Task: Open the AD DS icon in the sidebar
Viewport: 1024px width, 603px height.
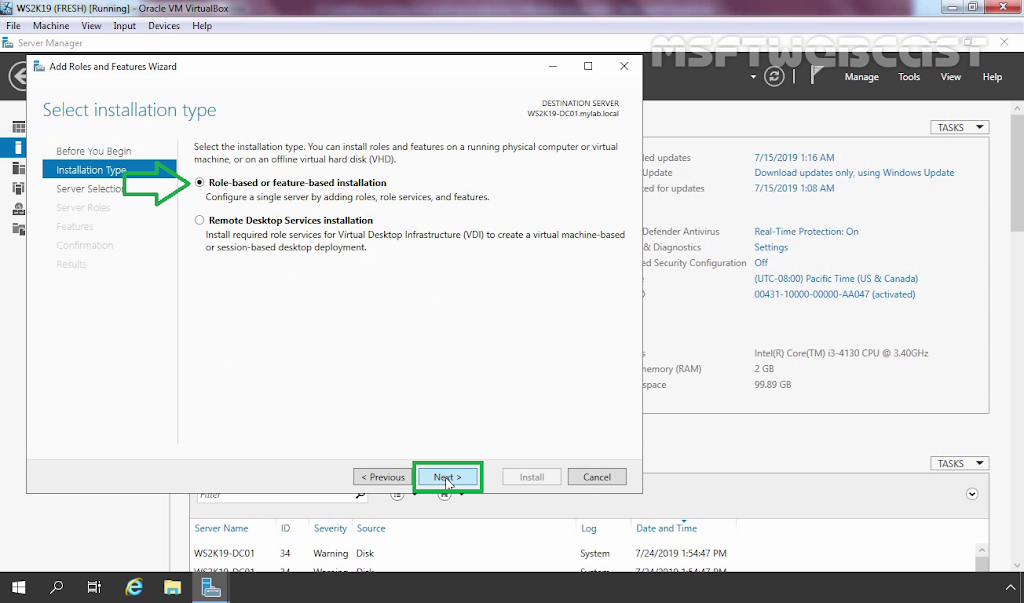Action: tap(19, 189)
